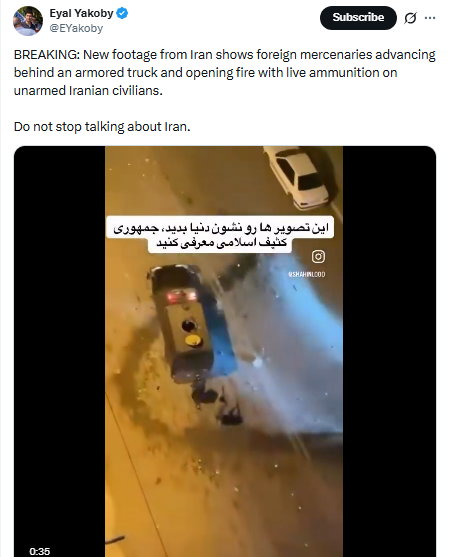Viewport: 449px width, 557px height.
Task: Visit the @EYakoby handle link
Action: pyautogui.click(x=76, y=28)
